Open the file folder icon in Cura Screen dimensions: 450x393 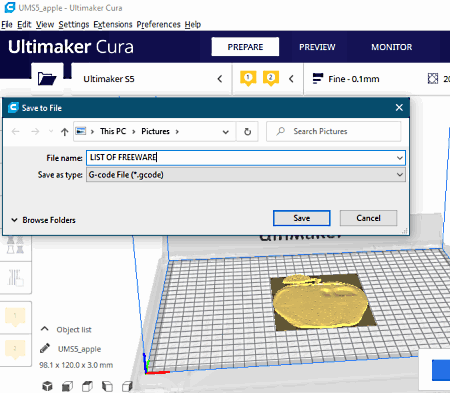click(47, 79)
